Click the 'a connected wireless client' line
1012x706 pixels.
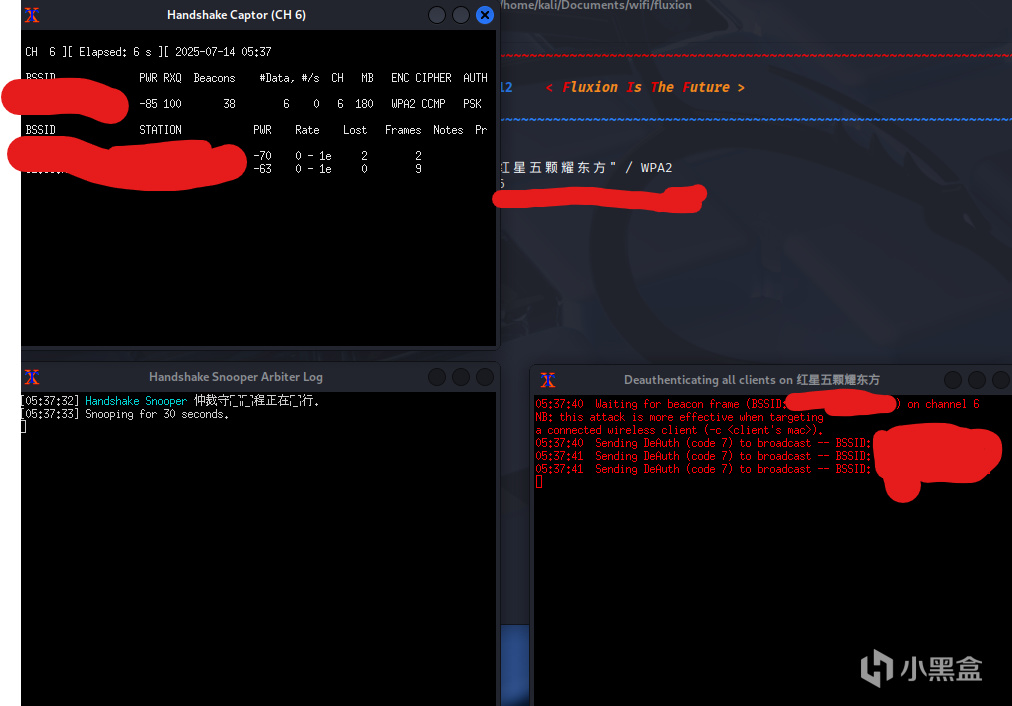(679, 430)
